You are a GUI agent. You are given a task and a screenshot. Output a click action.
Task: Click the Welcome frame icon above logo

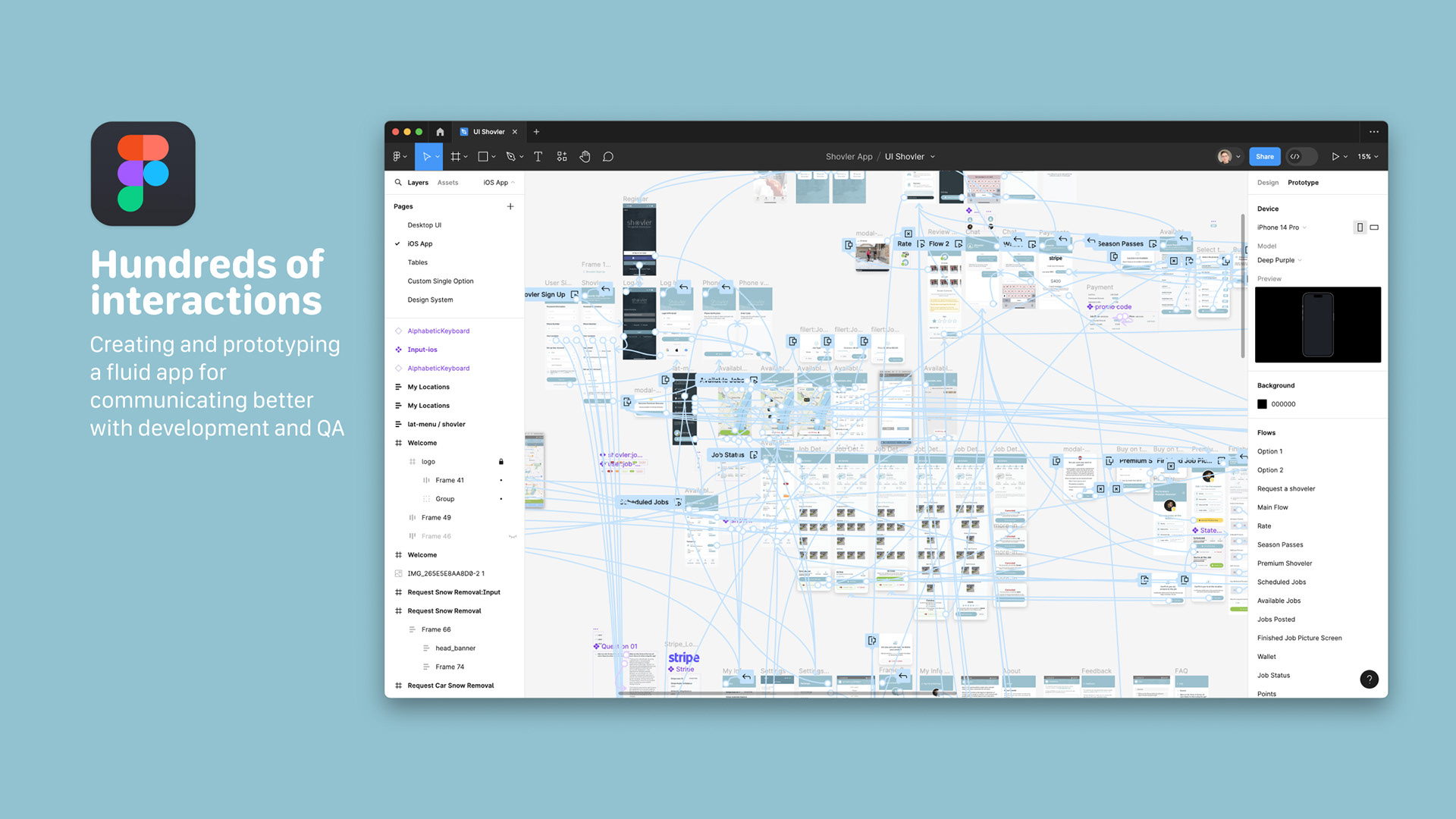(398, 443)
